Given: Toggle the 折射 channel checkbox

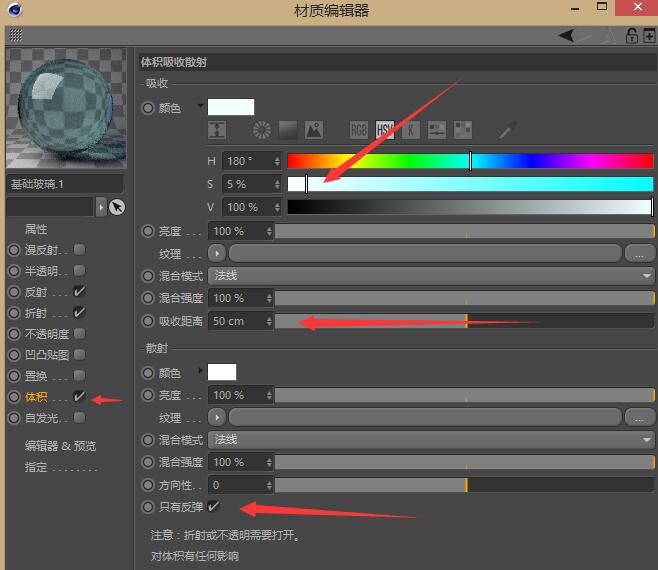Looking at the screenshot, I should [79, 312].
